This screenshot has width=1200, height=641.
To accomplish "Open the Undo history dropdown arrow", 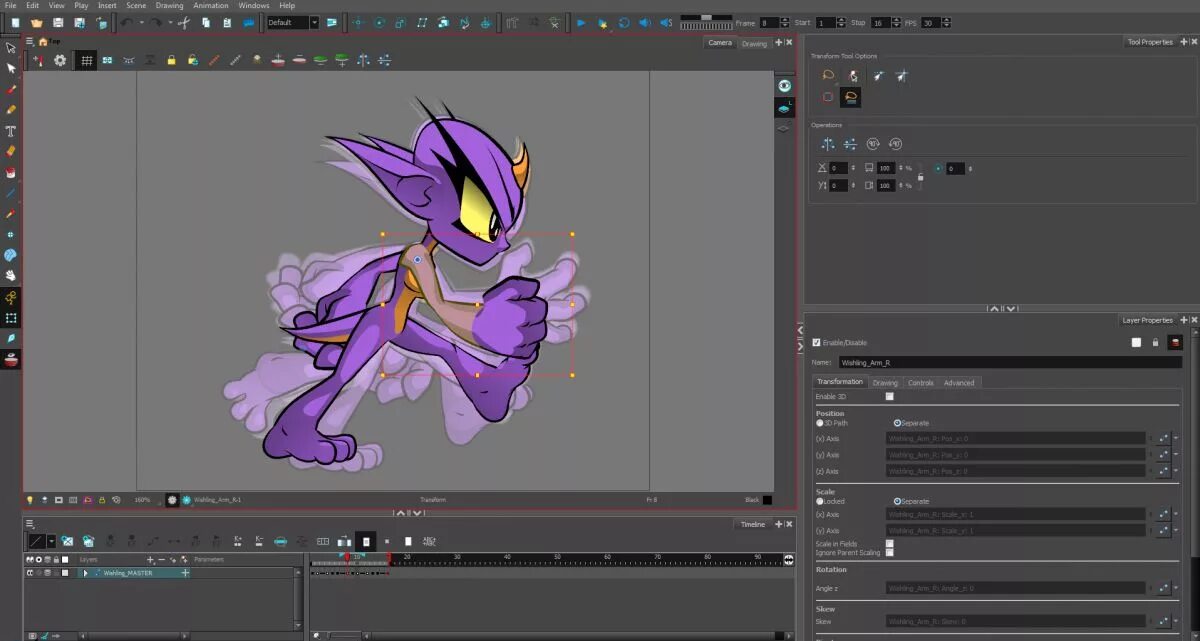I will click(x=141, y=22).
